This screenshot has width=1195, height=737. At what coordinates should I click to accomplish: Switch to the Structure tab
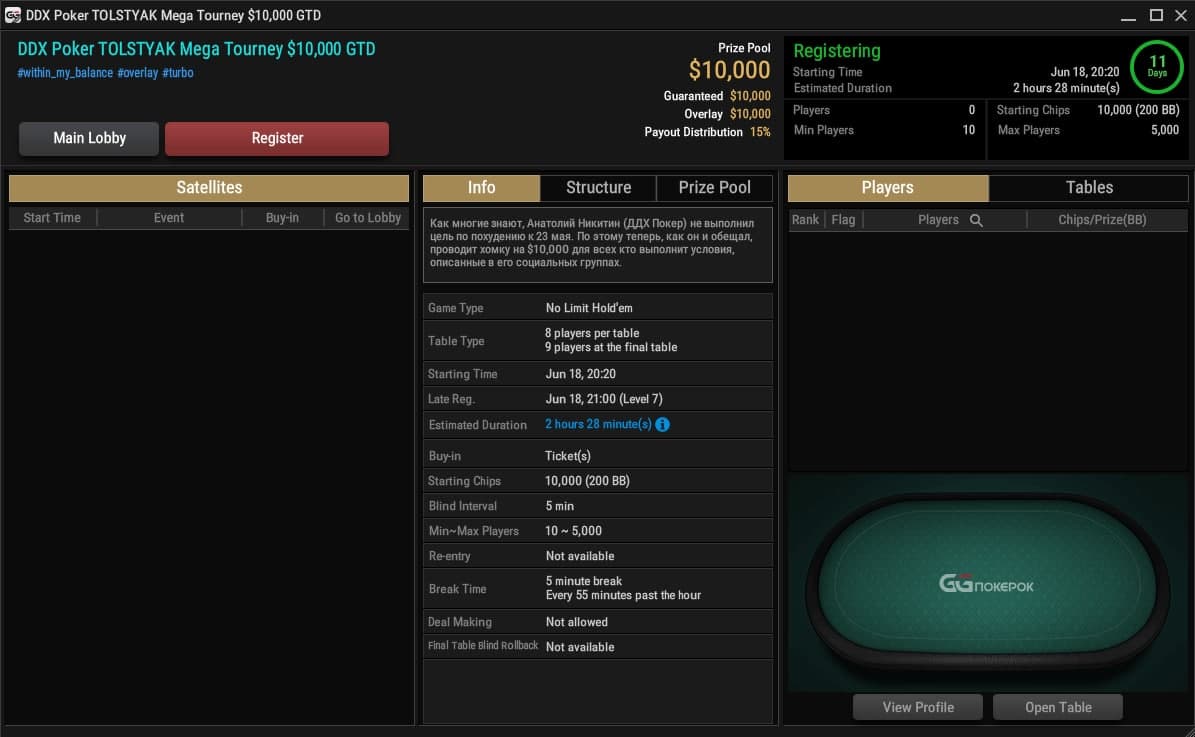[598, 187]
